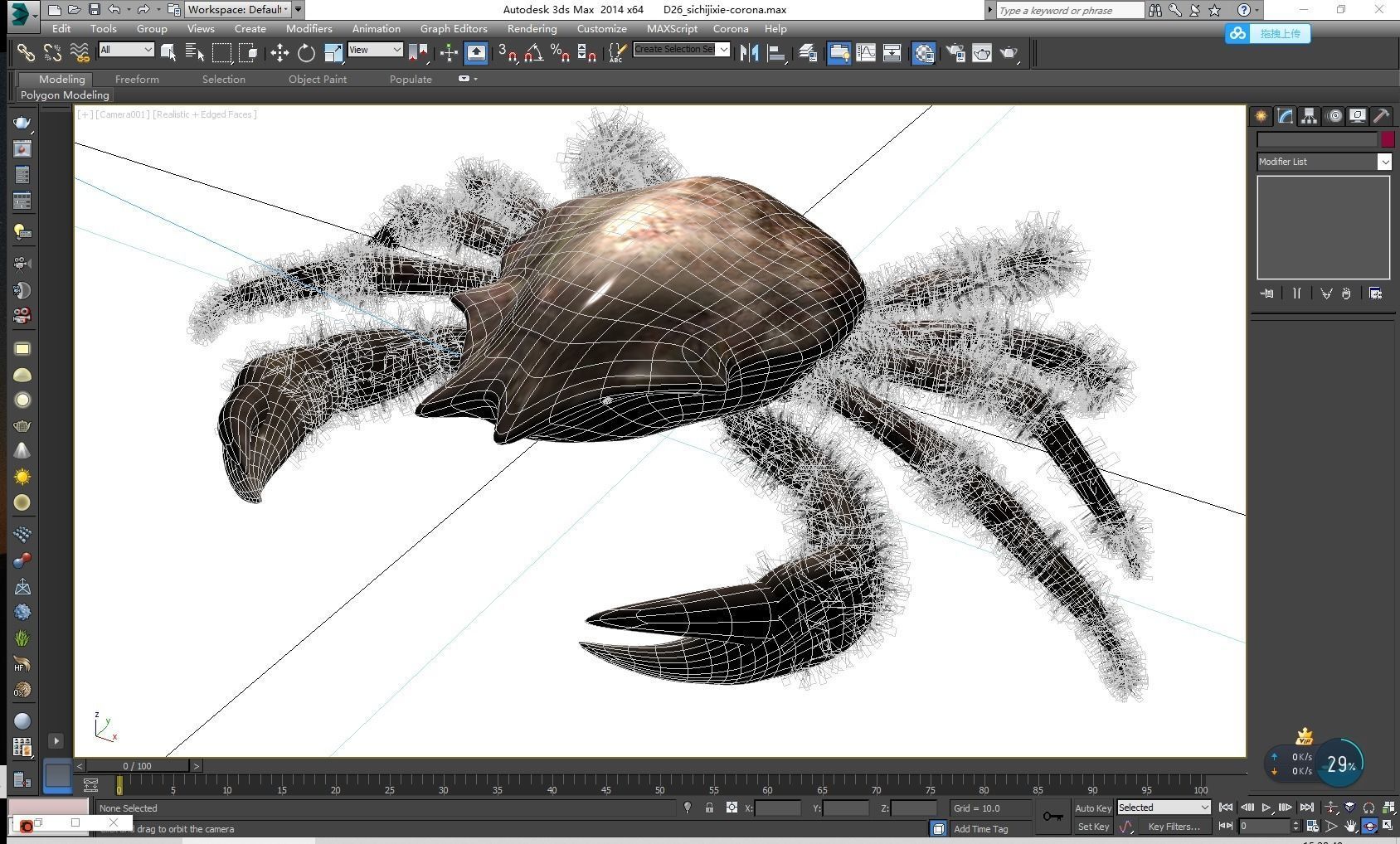Screen dimensions: 1400x844
Task: Activate Select and Scale tool
Action: pos(333,53)
